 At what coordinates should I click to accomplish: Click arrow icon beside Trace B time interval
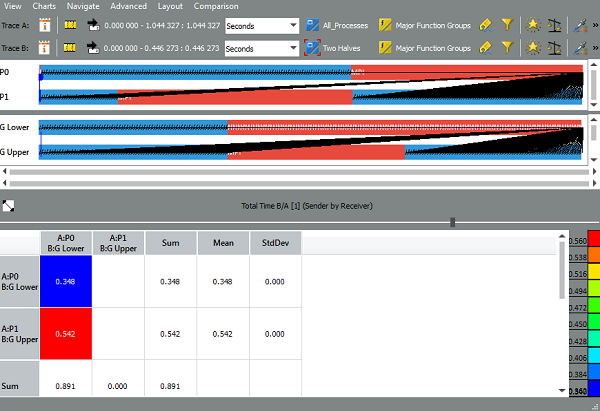click(x=93, y=48)
